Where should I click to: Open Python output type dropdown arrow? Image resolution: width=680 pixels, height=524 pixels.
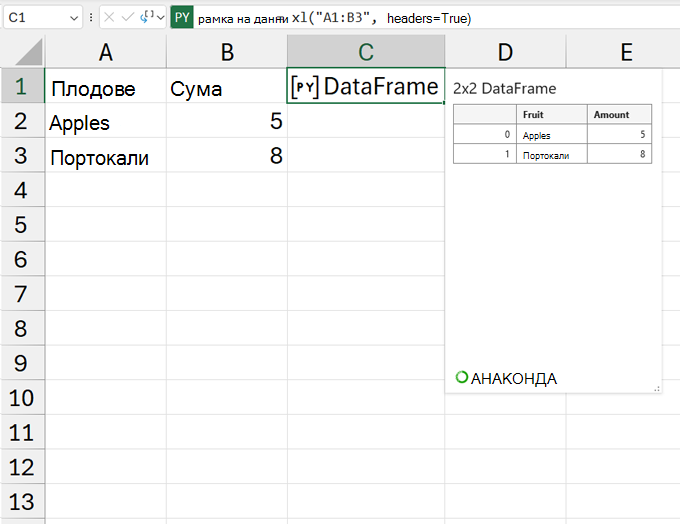point(161,18)
